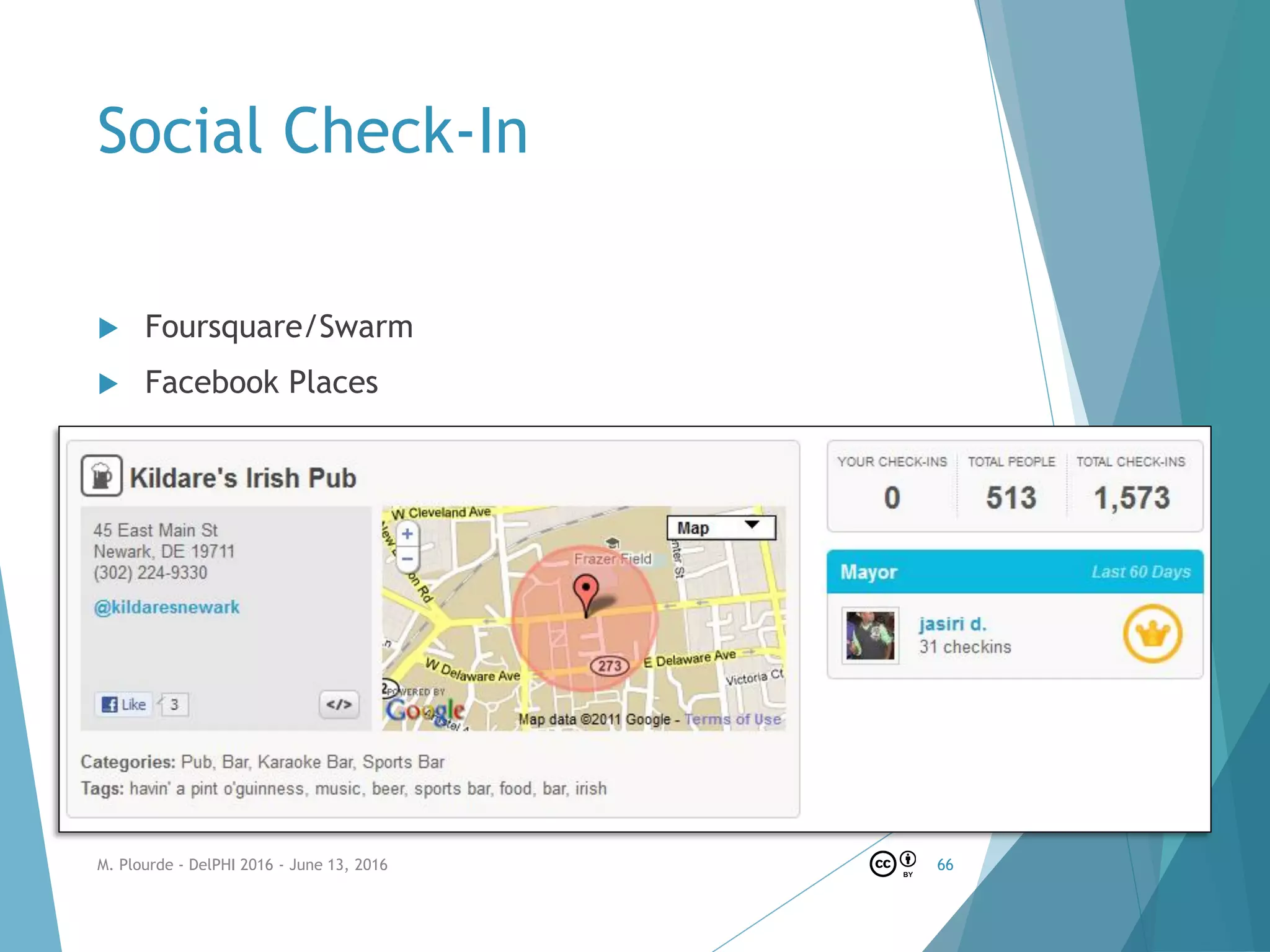Click the 31 checkins text
Viewport: 1270px width, 952px height.
965,647
